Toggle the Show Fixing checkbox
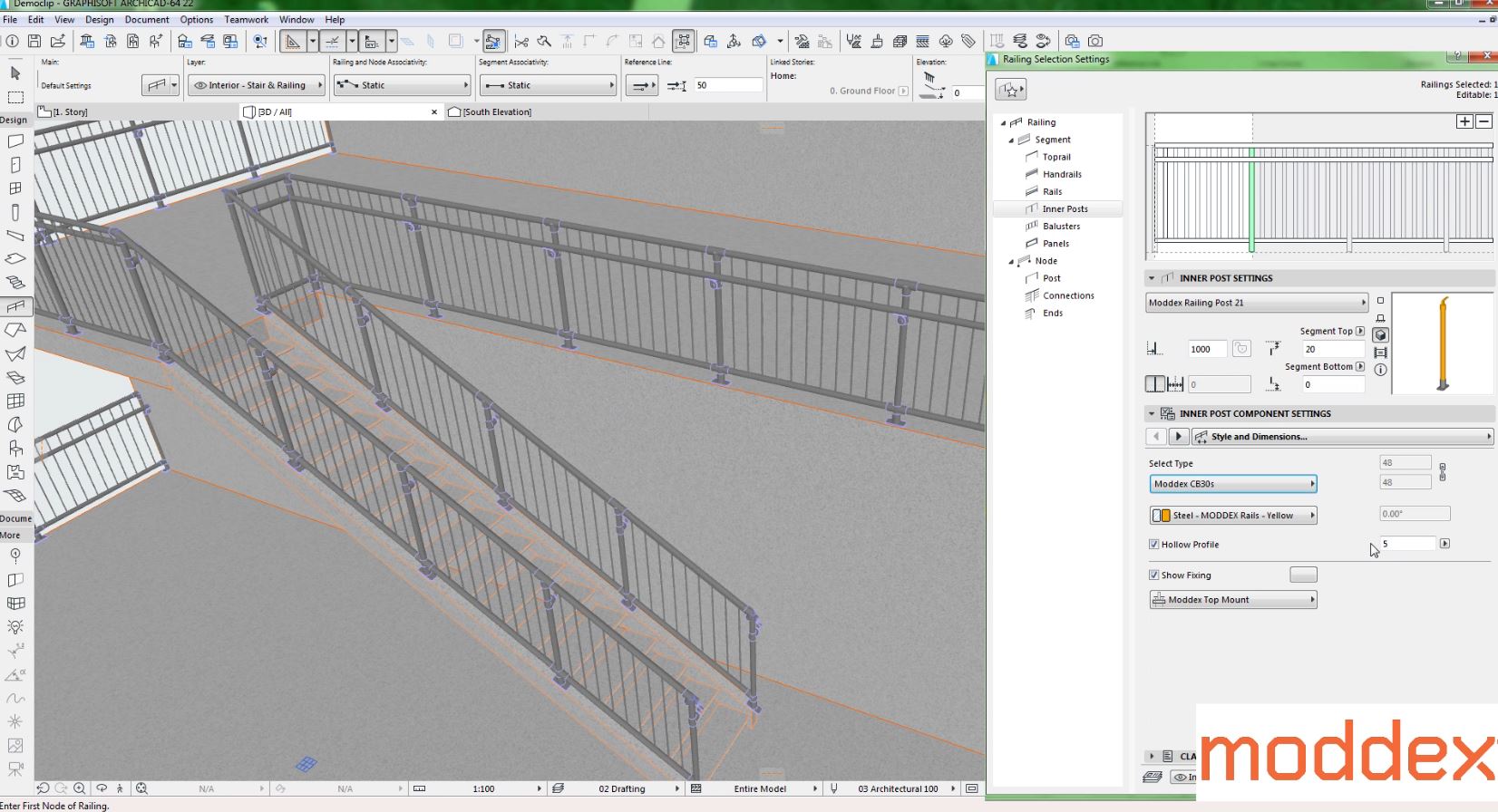This screenshot has height=812, width=1498. click(1153, 575)
